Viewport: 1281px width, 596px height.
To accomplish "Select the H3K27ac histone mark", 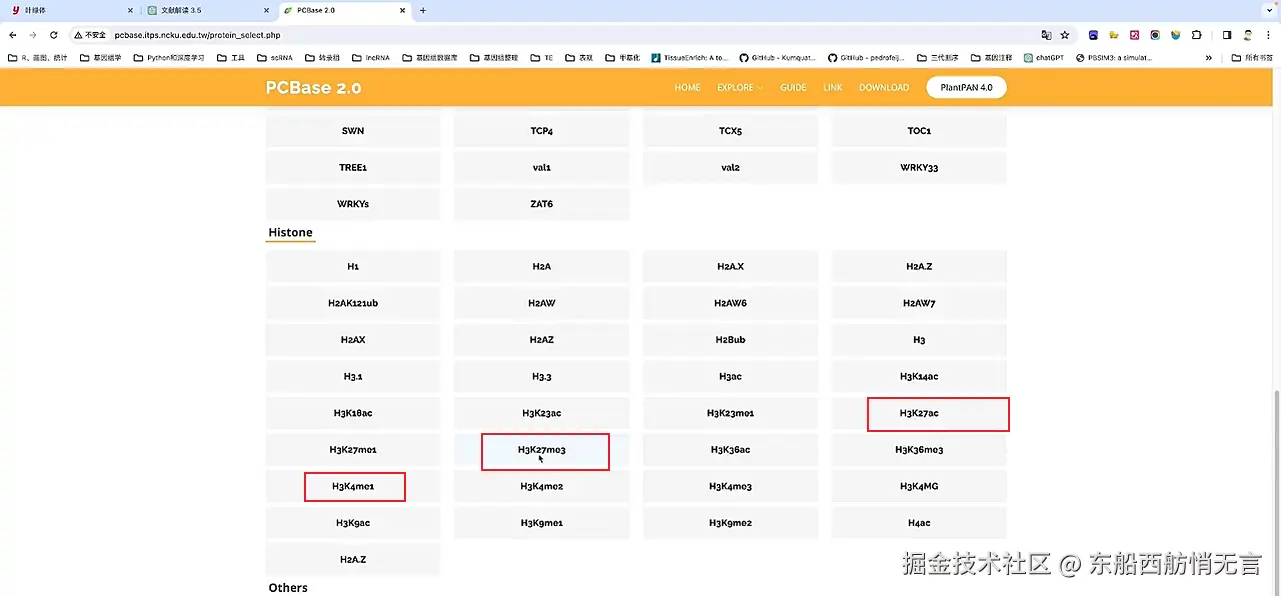I will click(919, 413).
